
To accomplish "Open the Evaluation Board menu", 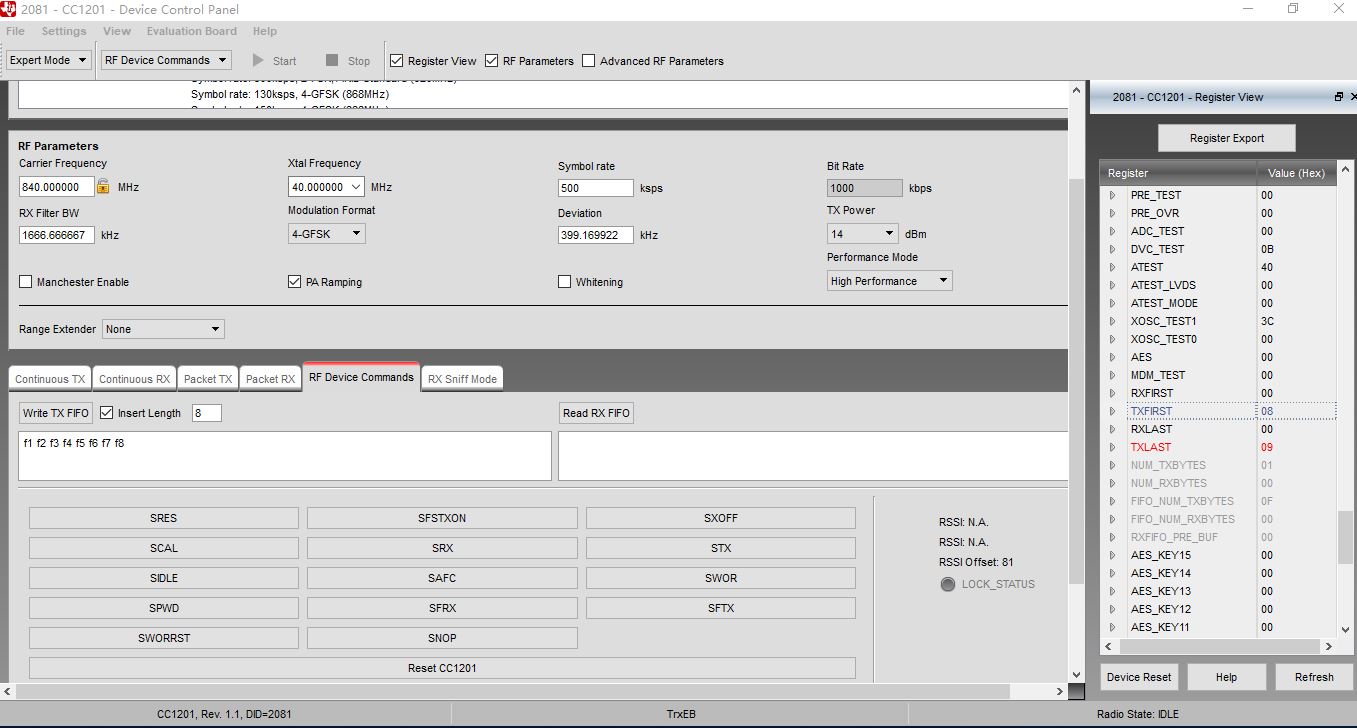I will point(192,31).
